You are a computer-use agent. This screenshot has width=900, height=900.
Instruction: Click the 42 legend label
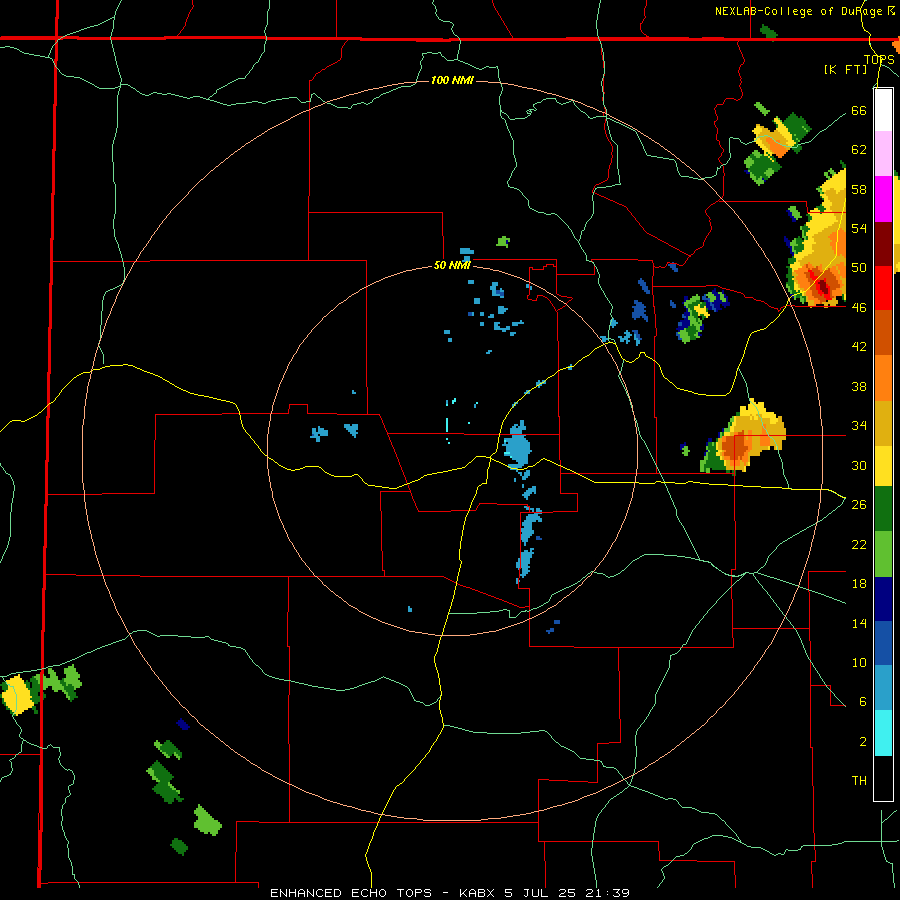(859, 347)
